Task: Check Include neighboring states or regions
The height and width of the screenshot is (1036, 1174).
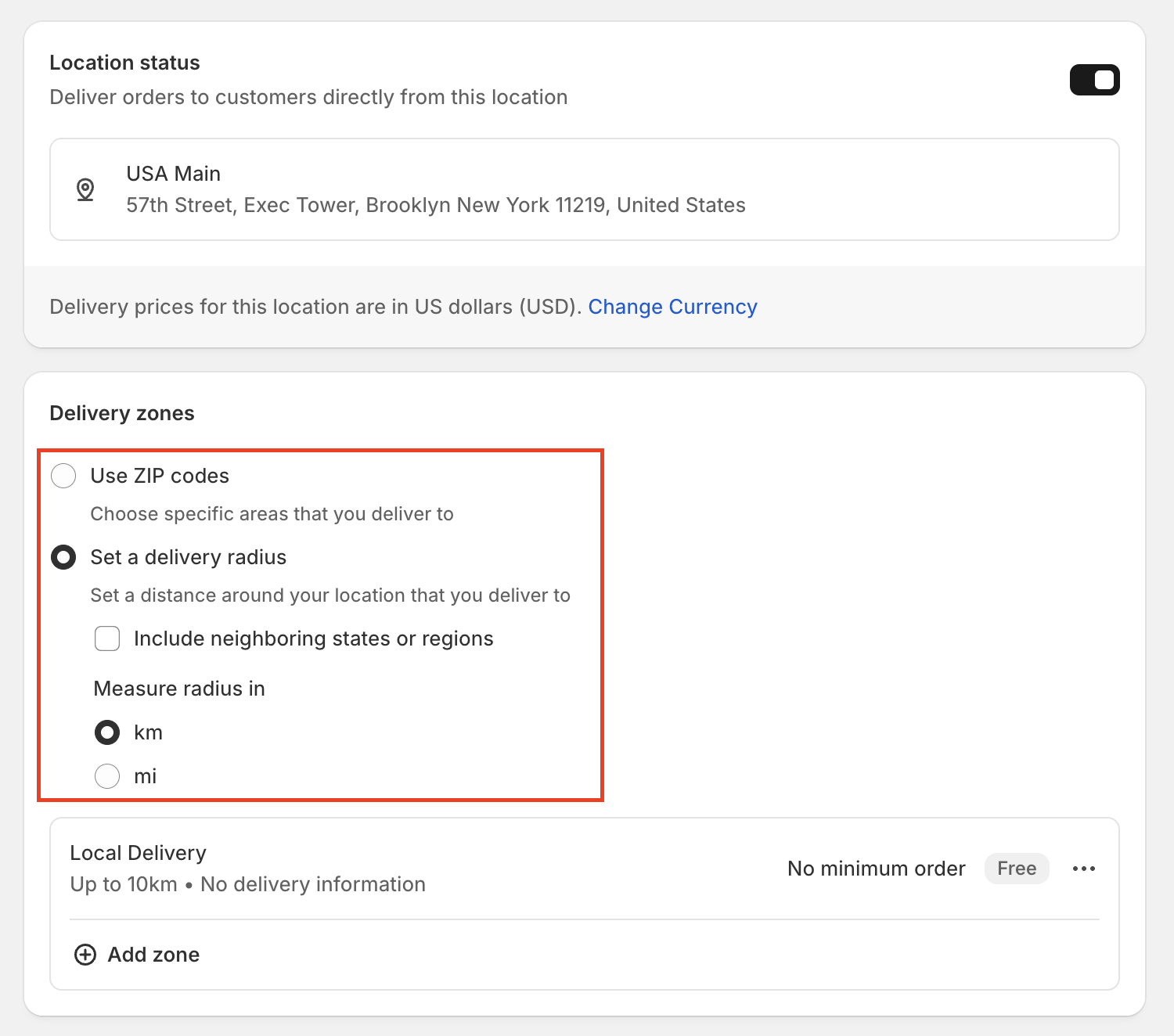Action: pyautogui.click(x=107, y=639)
